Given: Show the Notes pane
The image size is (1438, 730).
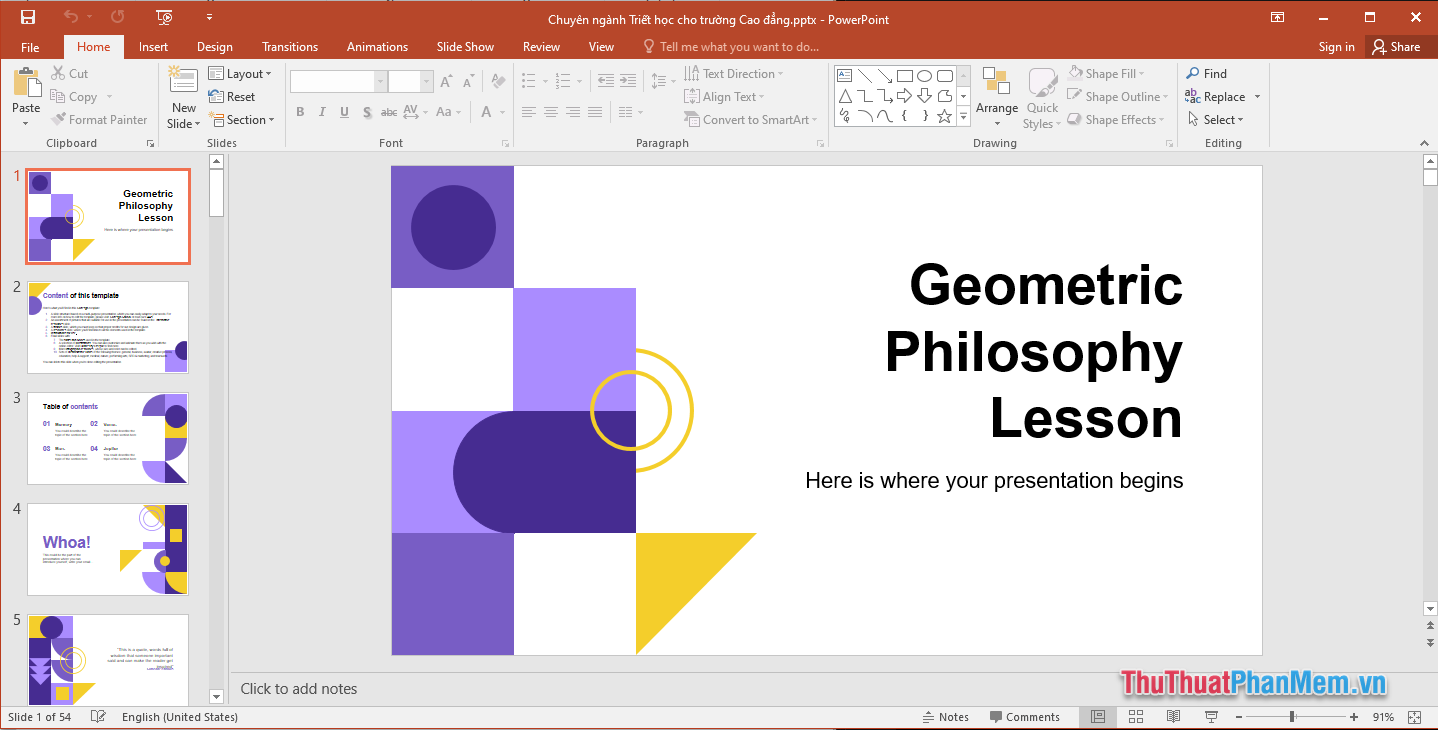Looking at the screenshot, I should 946,716.
